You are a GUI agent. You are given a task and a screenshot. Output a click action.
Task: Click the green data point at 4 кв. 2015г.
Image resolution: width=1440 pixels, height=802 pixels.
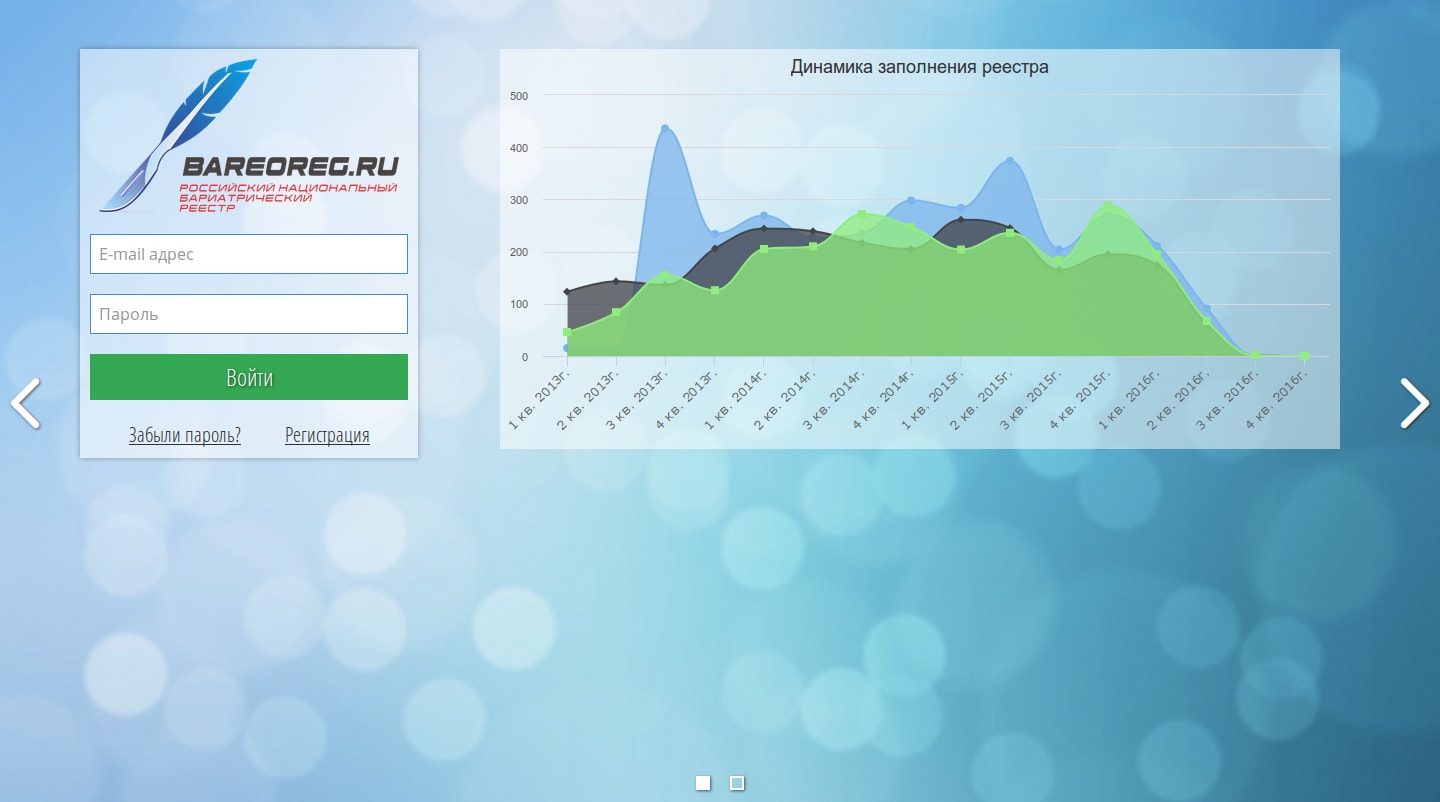[1108, 207]
